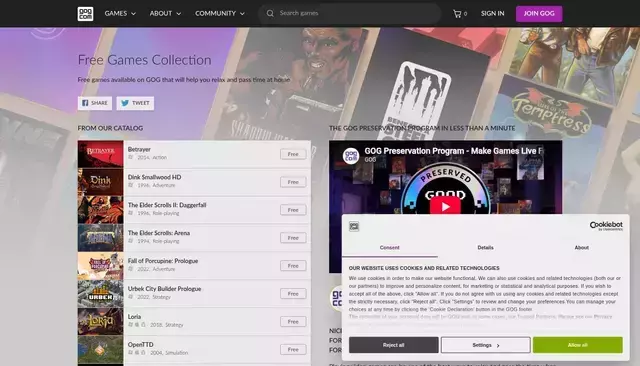The height and width of the screenshot is (366, 640).
Task: Switch to the About tab
Action: point(581,248)
